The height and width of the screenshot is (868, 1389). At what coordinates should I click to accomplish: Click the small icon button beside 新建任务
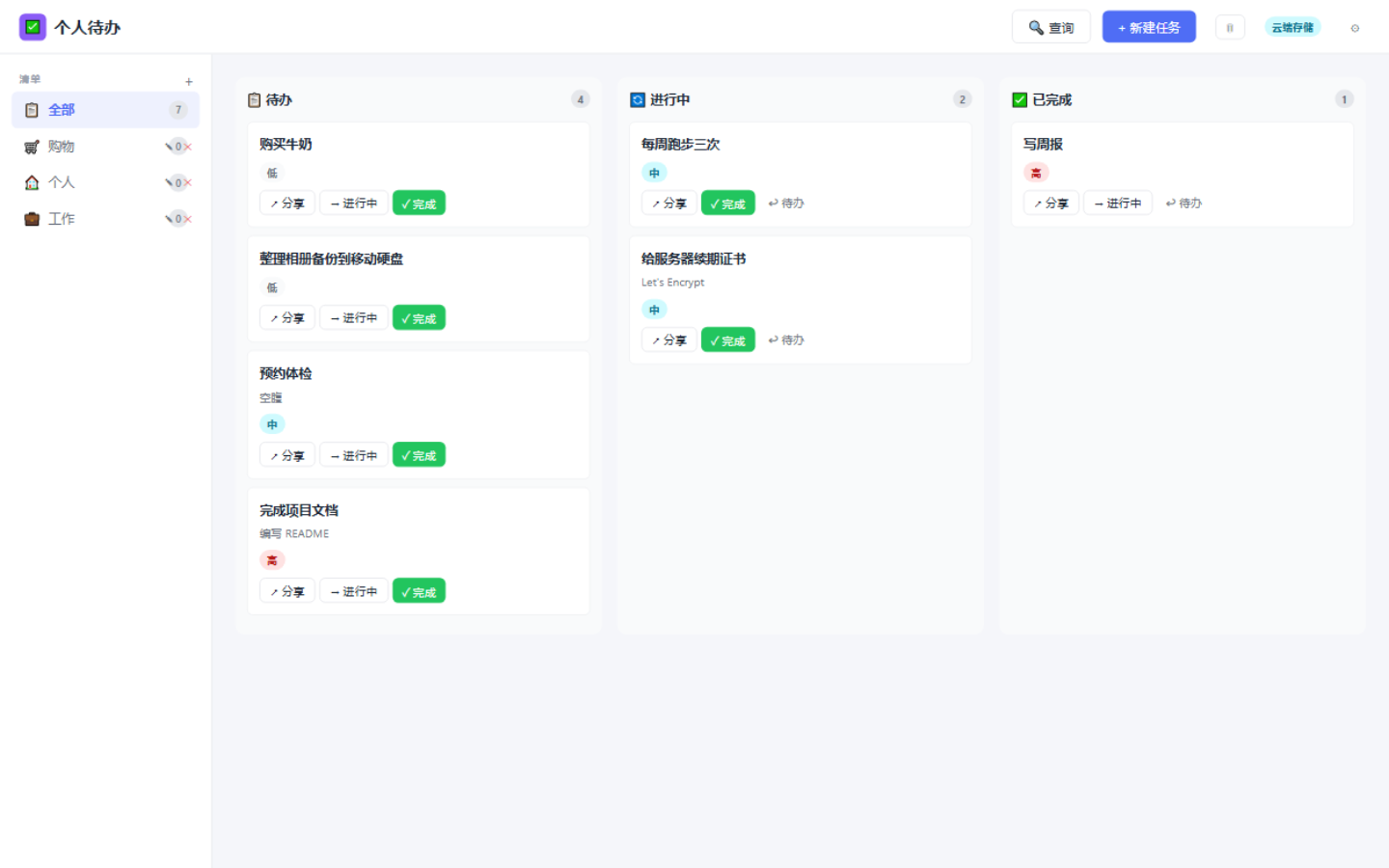point(1230,28)
